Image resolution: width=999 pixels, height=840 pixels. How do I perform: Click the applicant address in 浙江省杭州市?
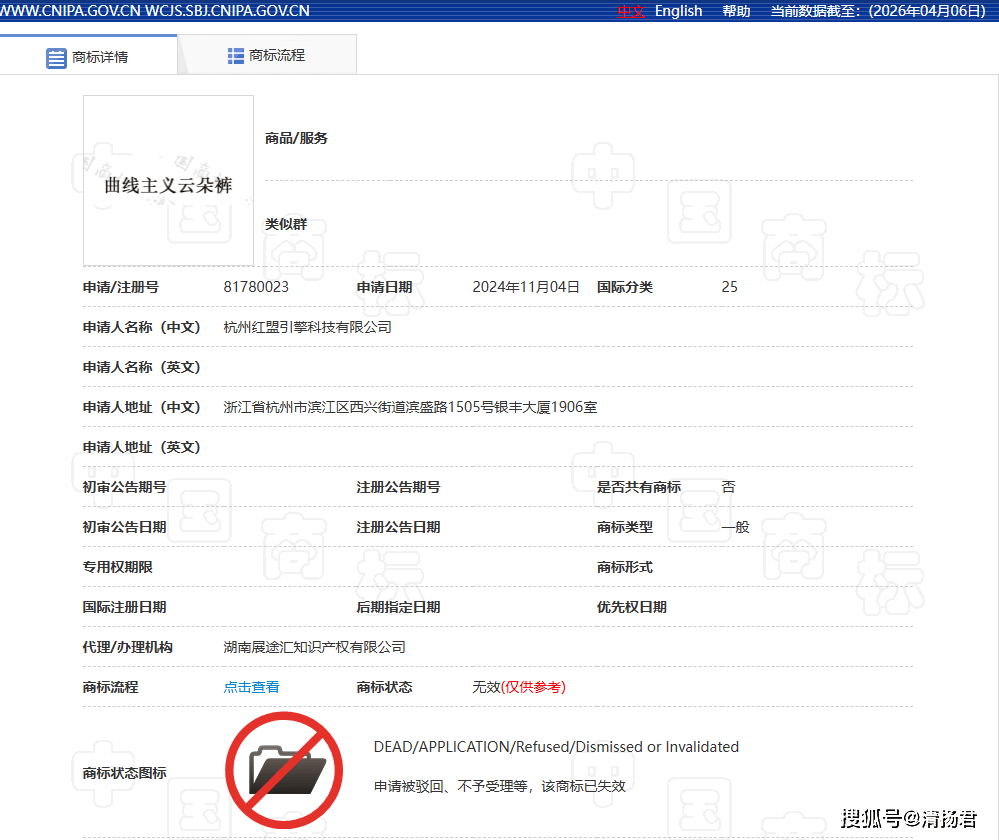coord(410,407)
